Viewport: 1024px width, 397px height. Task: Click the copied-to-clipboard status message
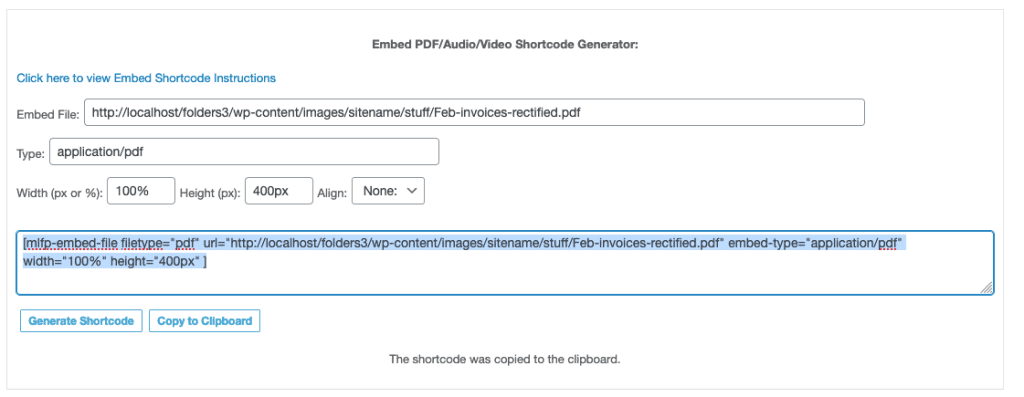pos(505,359)
